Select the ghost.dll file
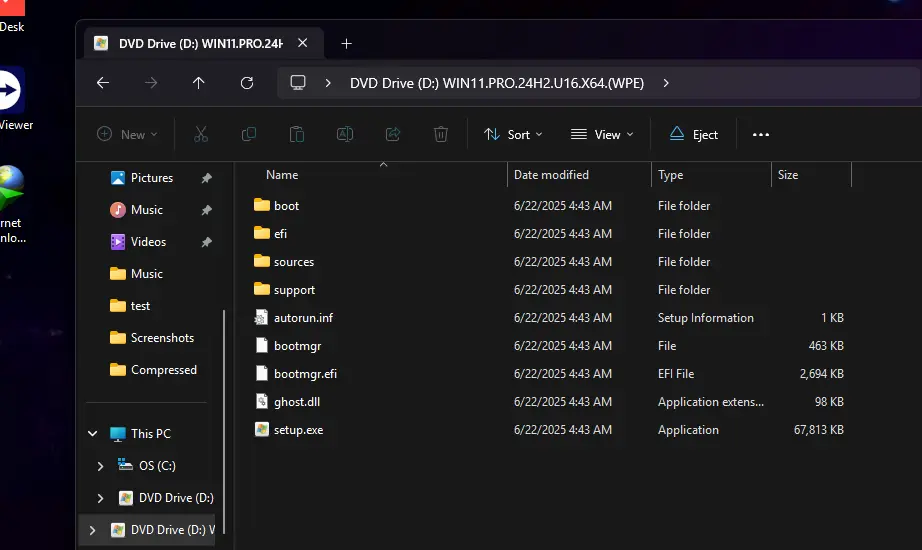922x550 pixels. pos(297,402)
